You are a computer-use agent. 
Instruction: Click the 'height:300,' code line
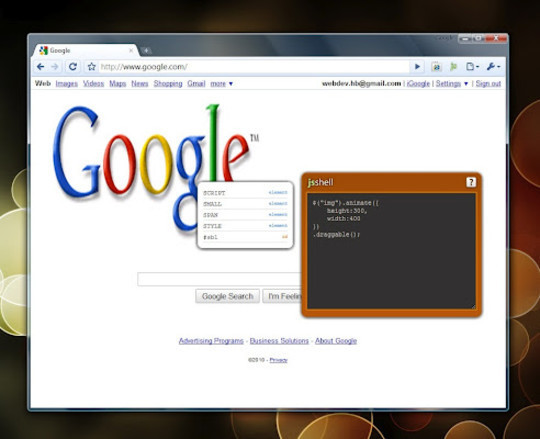pos(347,211)
